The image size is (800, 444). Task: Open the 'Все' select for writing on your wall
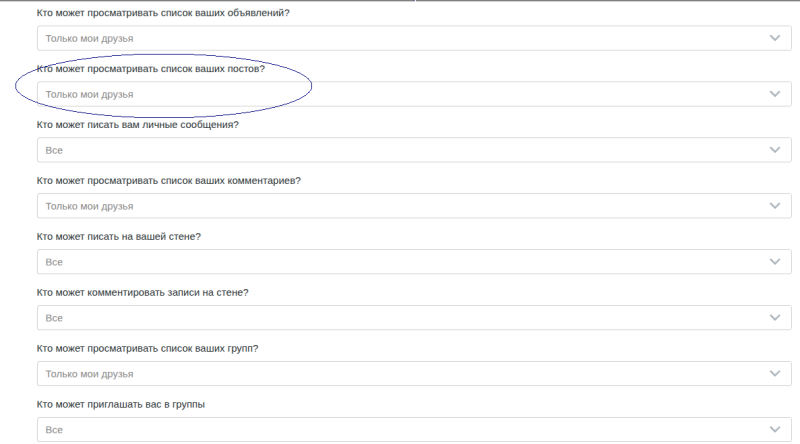pos(400,262)
